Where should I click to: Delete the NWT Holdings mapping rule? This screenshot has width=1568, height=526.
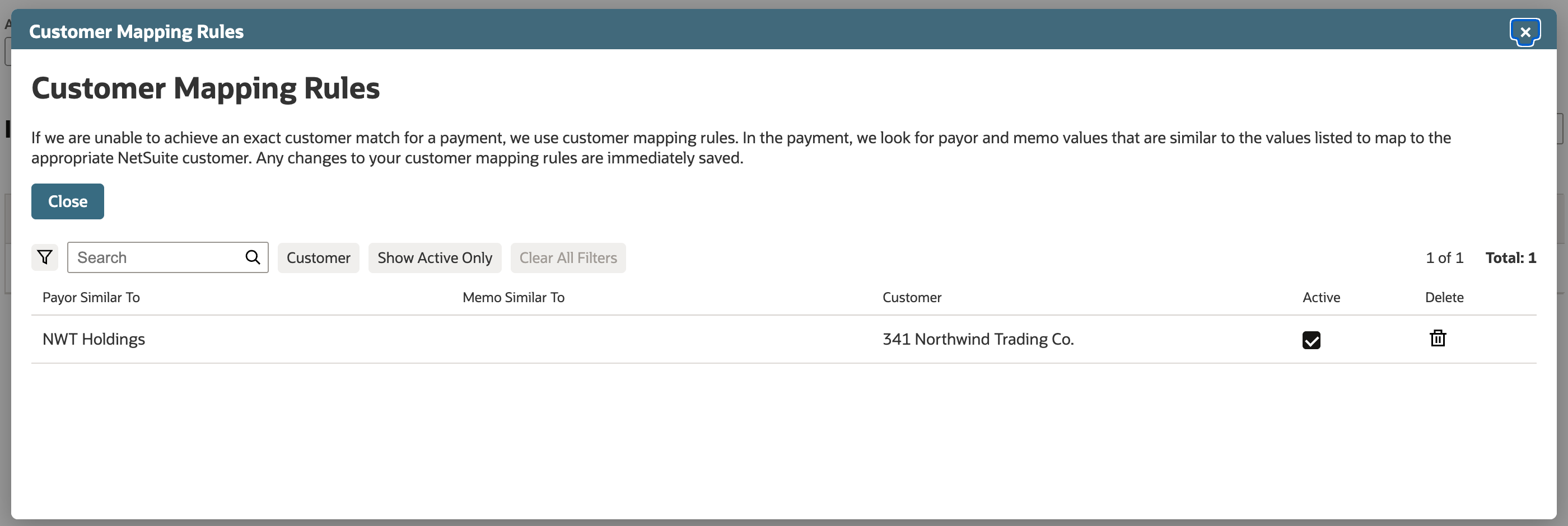click(1438, 338)
